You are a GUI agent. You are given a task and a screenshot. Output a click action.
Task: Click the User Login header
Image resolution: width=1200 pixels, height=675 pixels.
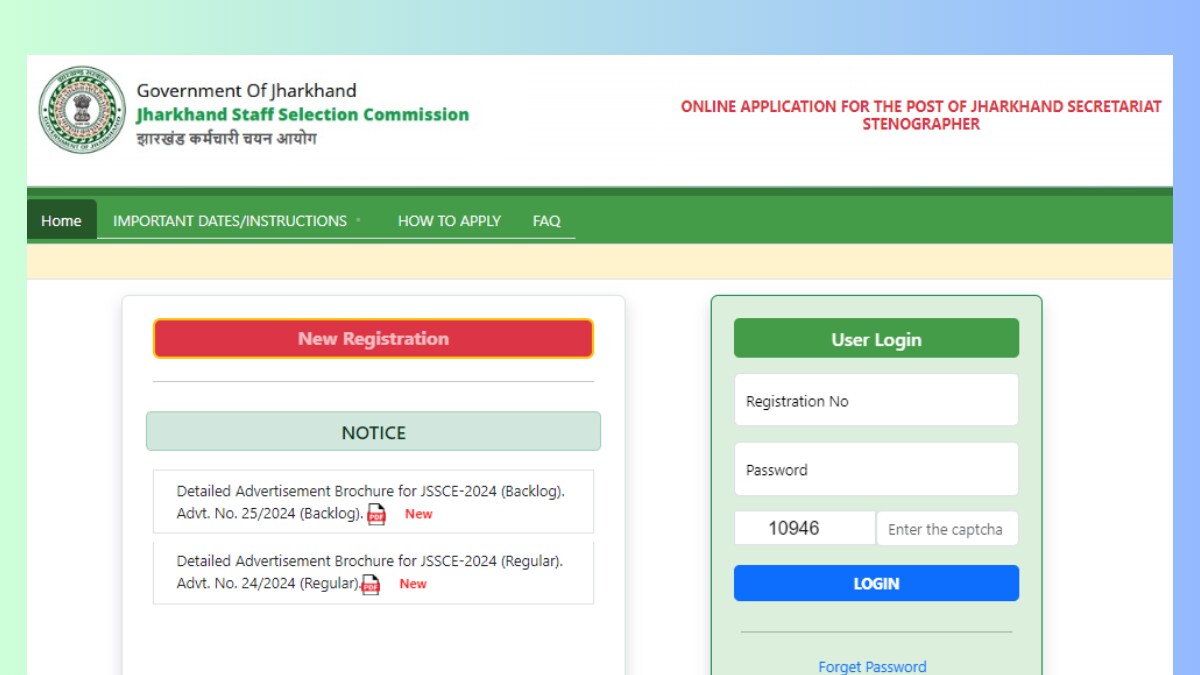pyautogui.click(x=876, y=339)
